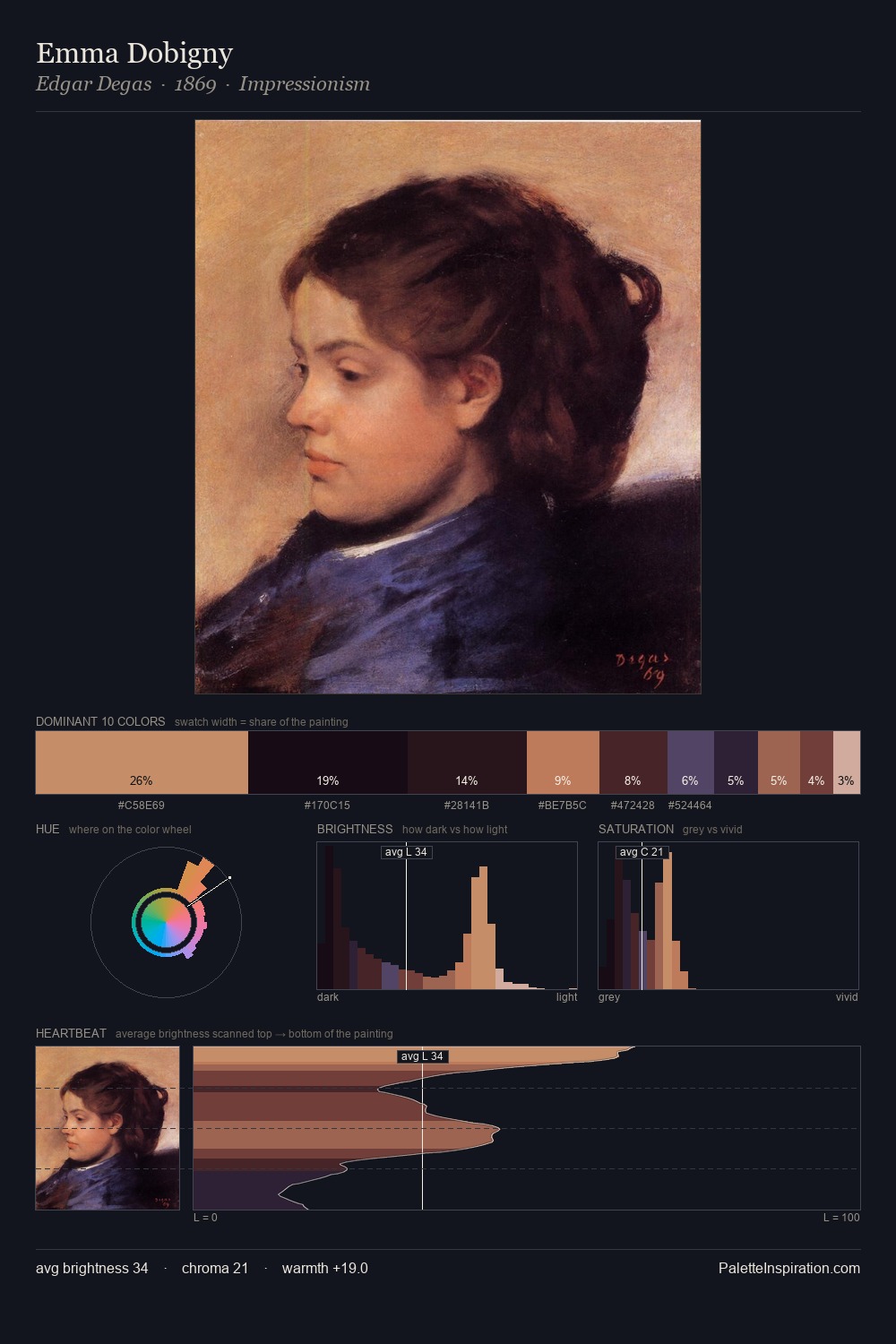Click 'where on the color wheel' caption
896x1344 pixels.
click(x=130, y=830)
